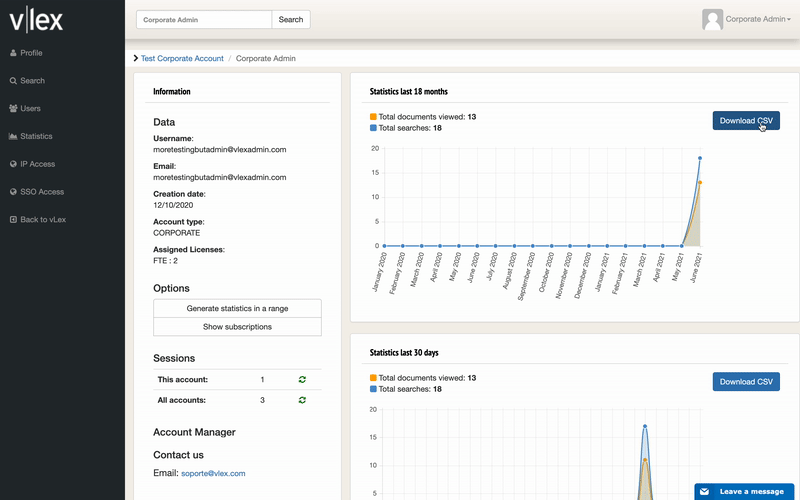The width and height of the screenshot is (800, 500).
Task: Click the Back to vLex door icon
Action: pyautogui.click(x=13, y=219)
